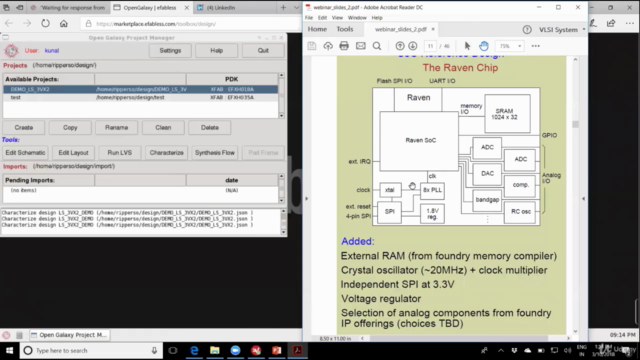Go to browser home page icon

64,24
